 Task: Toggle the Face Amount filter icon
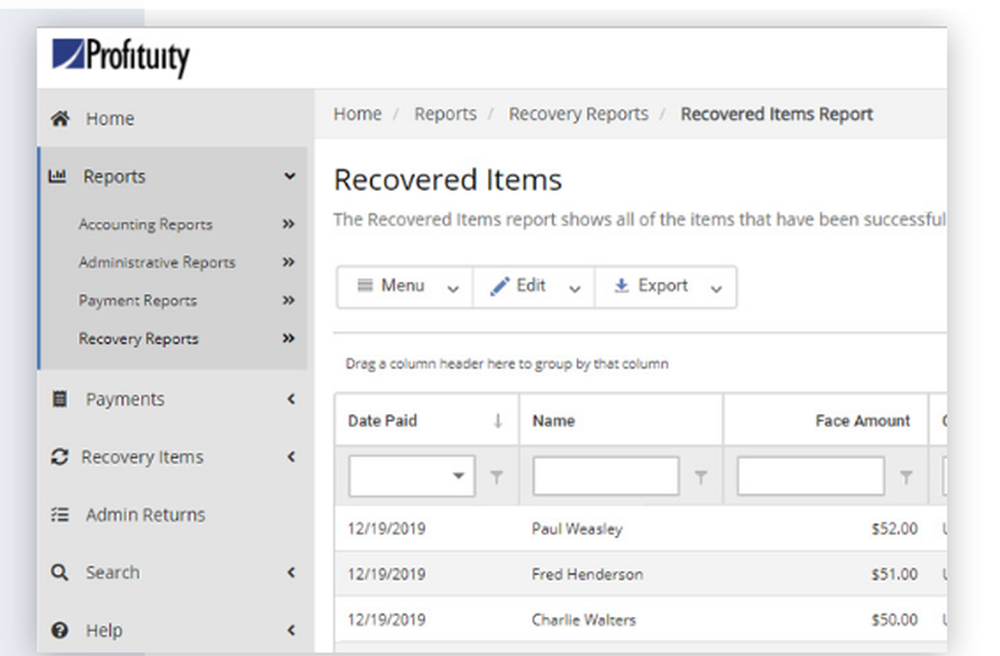pyautogui.click(x=906, y=475)
